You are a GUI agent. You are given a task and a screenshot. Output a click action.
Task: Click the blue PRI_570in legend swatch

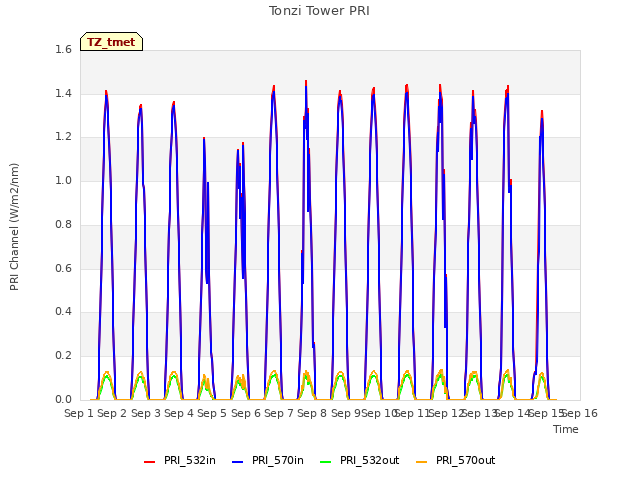click(x=238, y=462)
